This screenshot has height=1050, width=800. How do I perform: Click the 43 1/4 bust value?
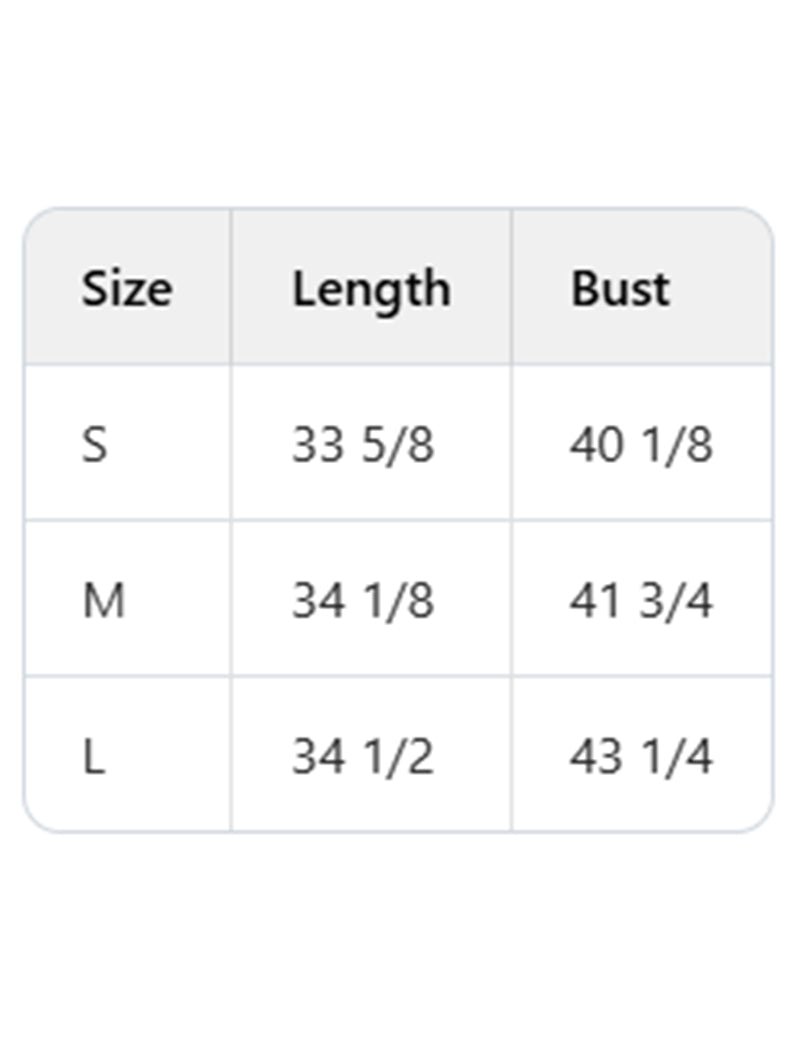point(641,758)
